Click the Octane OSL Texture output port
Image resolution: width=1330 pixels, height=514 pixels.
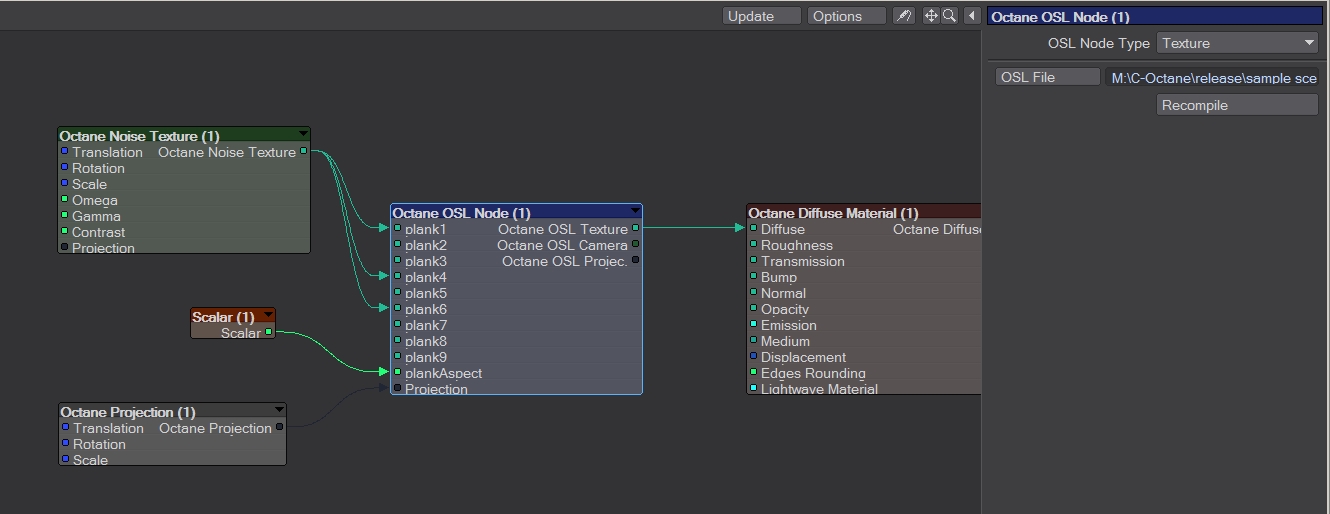[x=635, y=229]
